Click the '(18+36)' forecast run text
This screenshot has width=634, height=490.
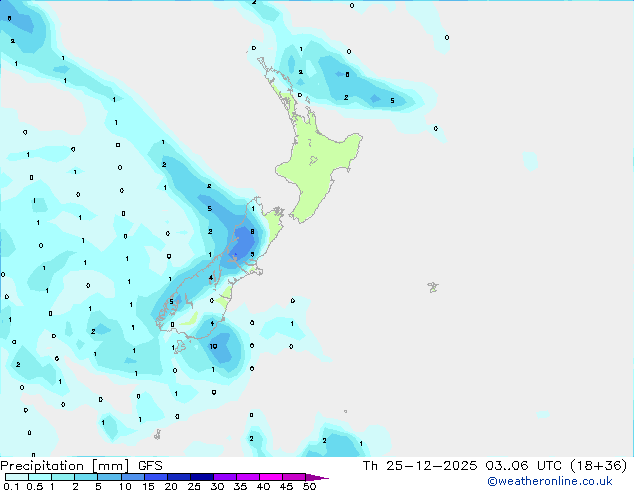[598, 466]
